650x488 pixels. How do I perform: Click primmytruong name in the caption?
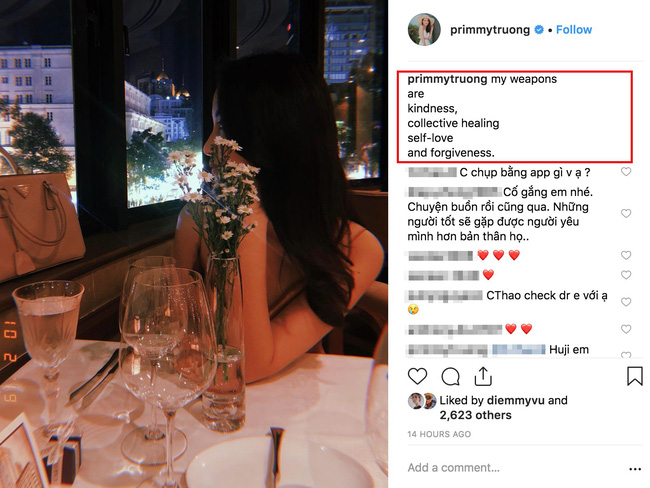447,79
